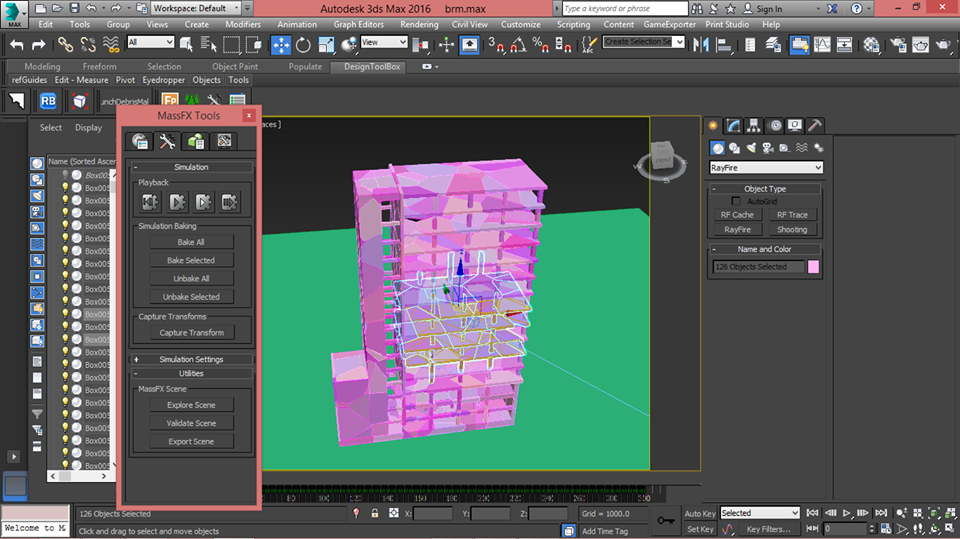Activate the Select and Rotate tool
960x539 pixels.
pos(303,45)
